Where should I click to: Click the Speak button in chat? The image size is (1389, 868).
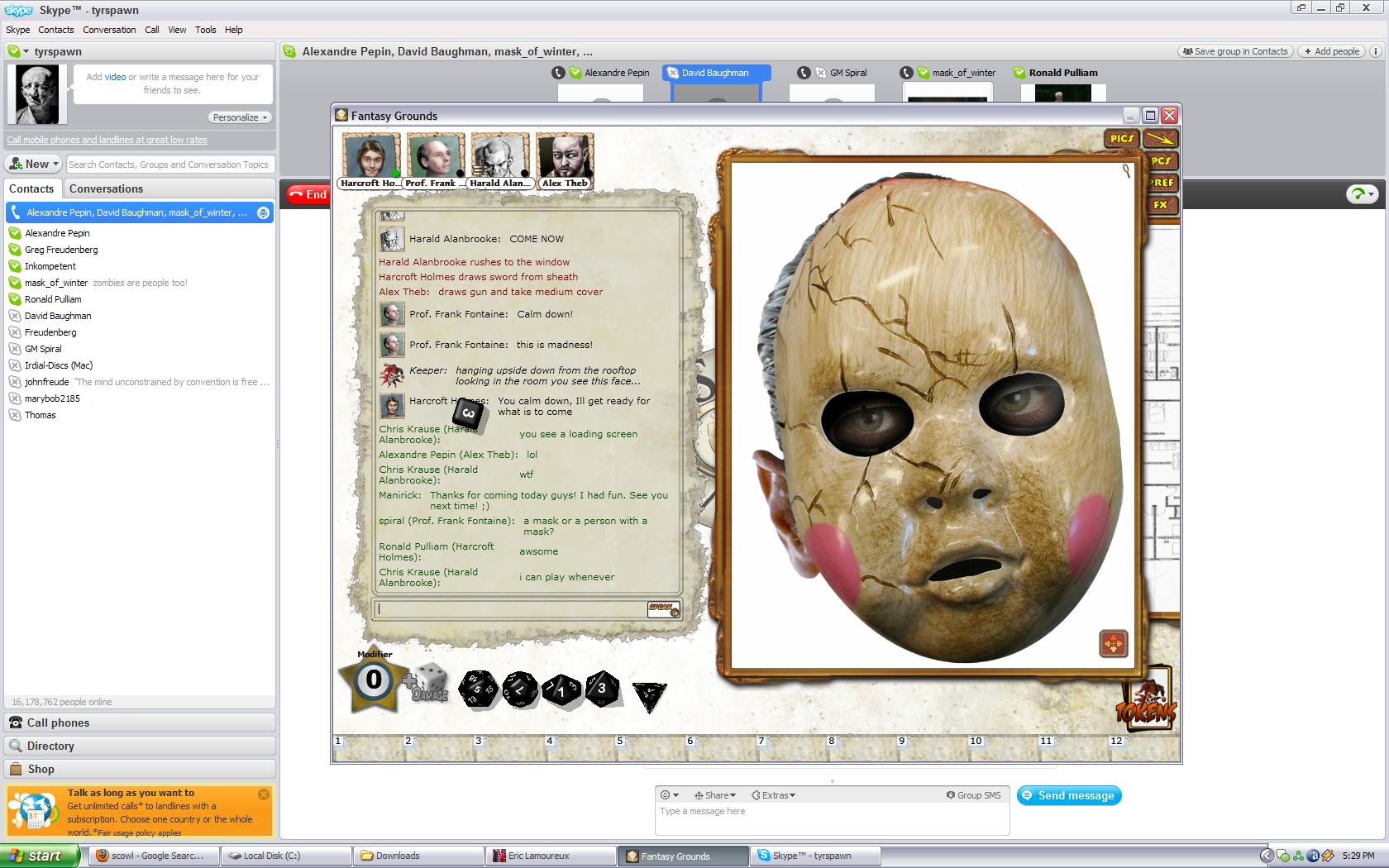tap(663, 609)
